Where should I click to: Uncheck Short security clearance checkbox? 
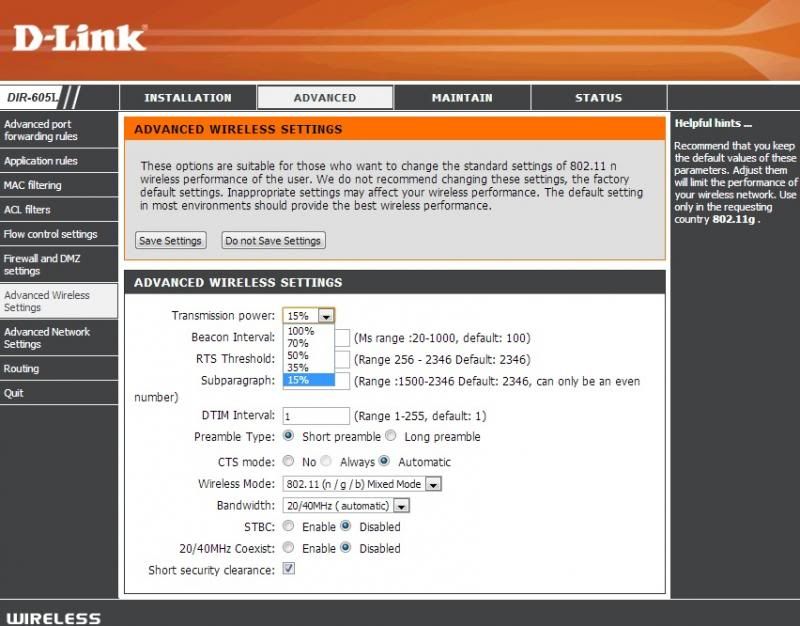pyautogui.click(x=289, y=569)
